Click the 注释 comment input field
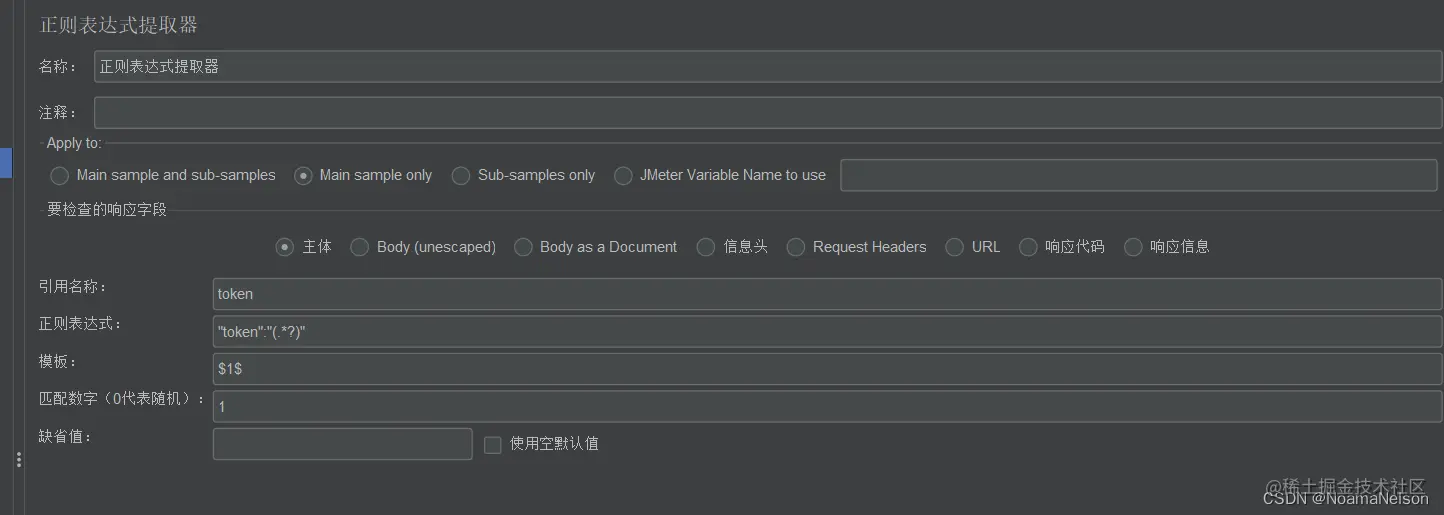The height and width of the screenshot is (515, 1444). (767, 113)
